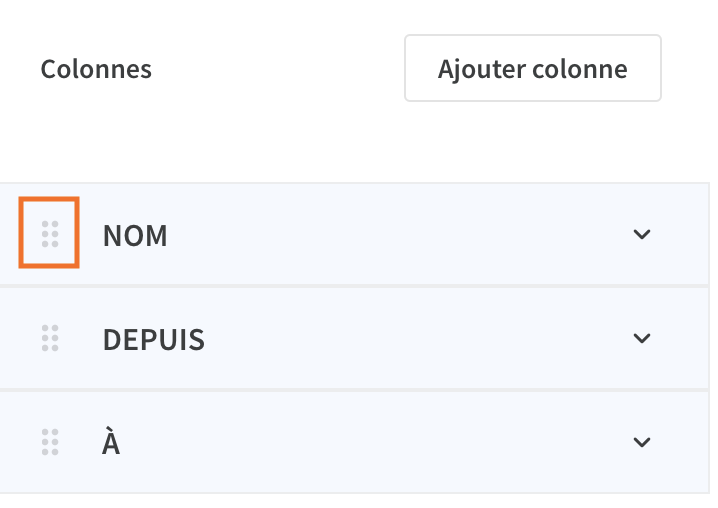Click the drag handle beside NOM

[x=50, y=234]
